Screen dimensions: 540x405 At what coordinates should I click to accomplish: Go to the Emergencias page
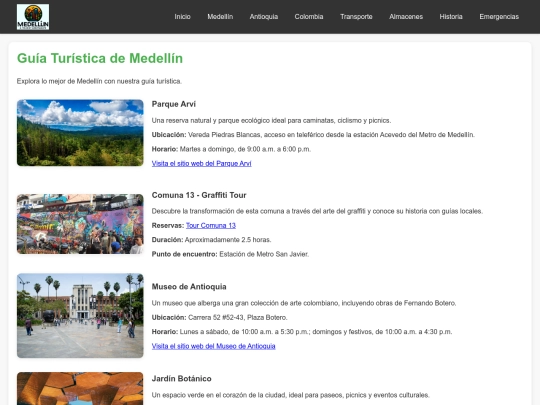tap(499, 17)
